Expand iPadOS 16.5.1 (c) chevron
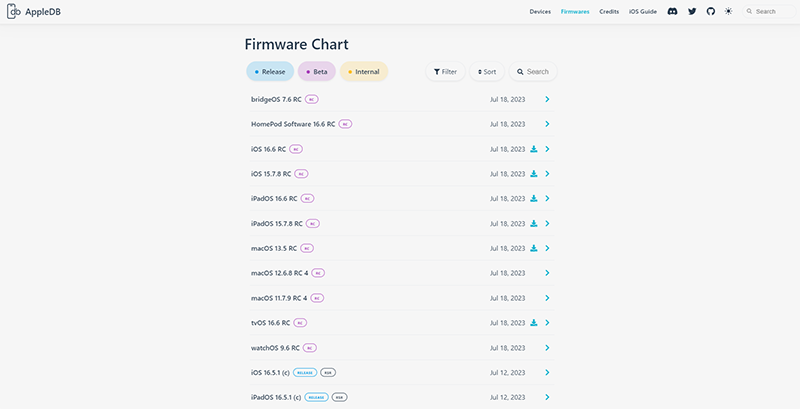Image resolution: width=800 pixels, height=409 pixels. pos(547,397)
